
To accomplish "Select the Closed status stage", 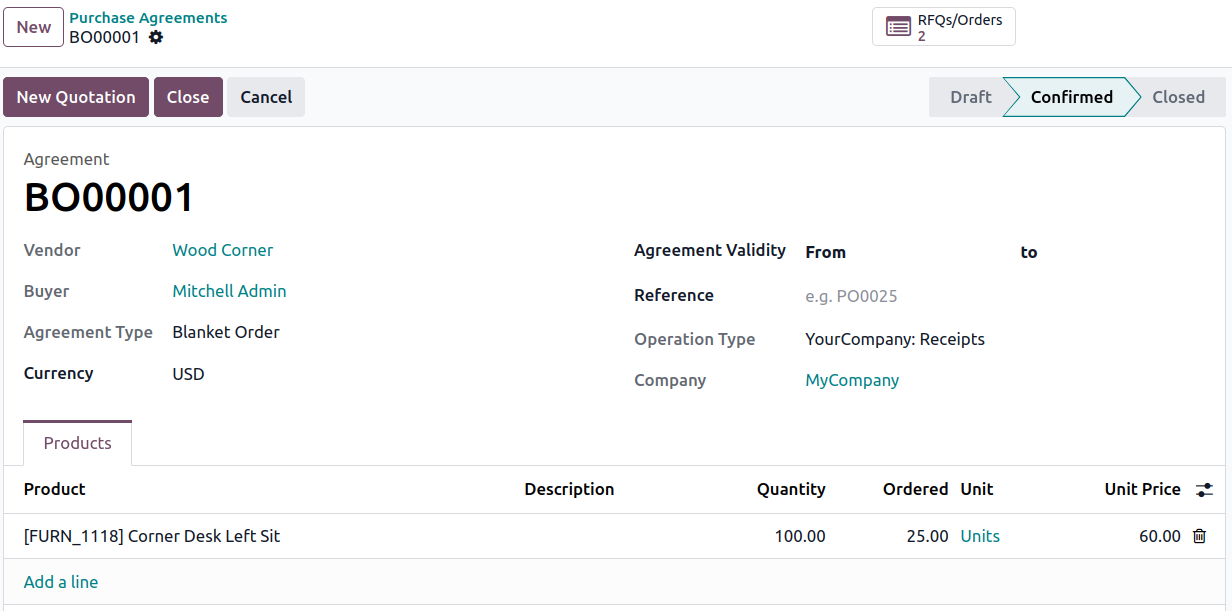I will (1178, 97).
